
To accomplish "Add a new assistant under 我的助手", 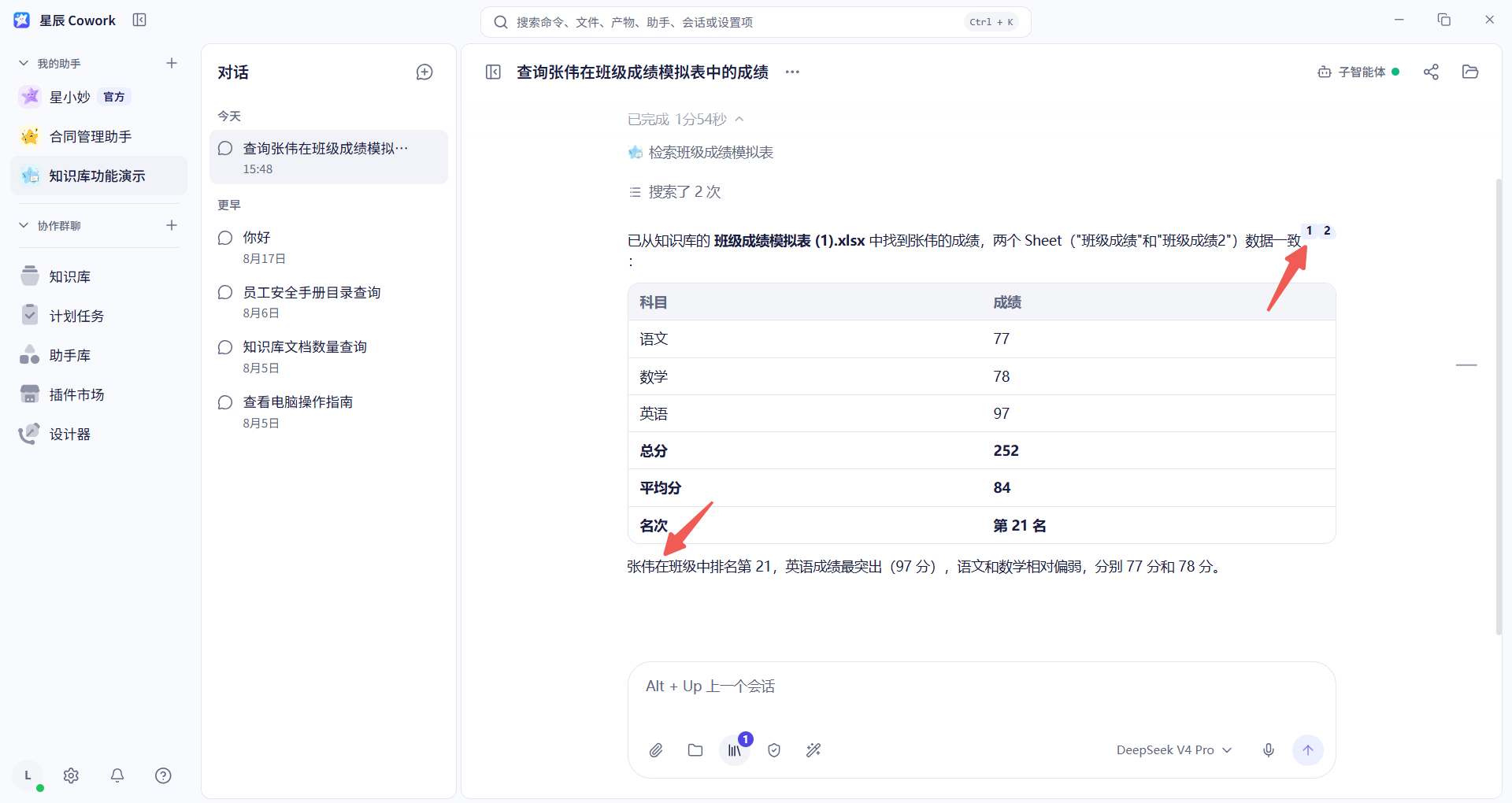I will coord(172,63).
